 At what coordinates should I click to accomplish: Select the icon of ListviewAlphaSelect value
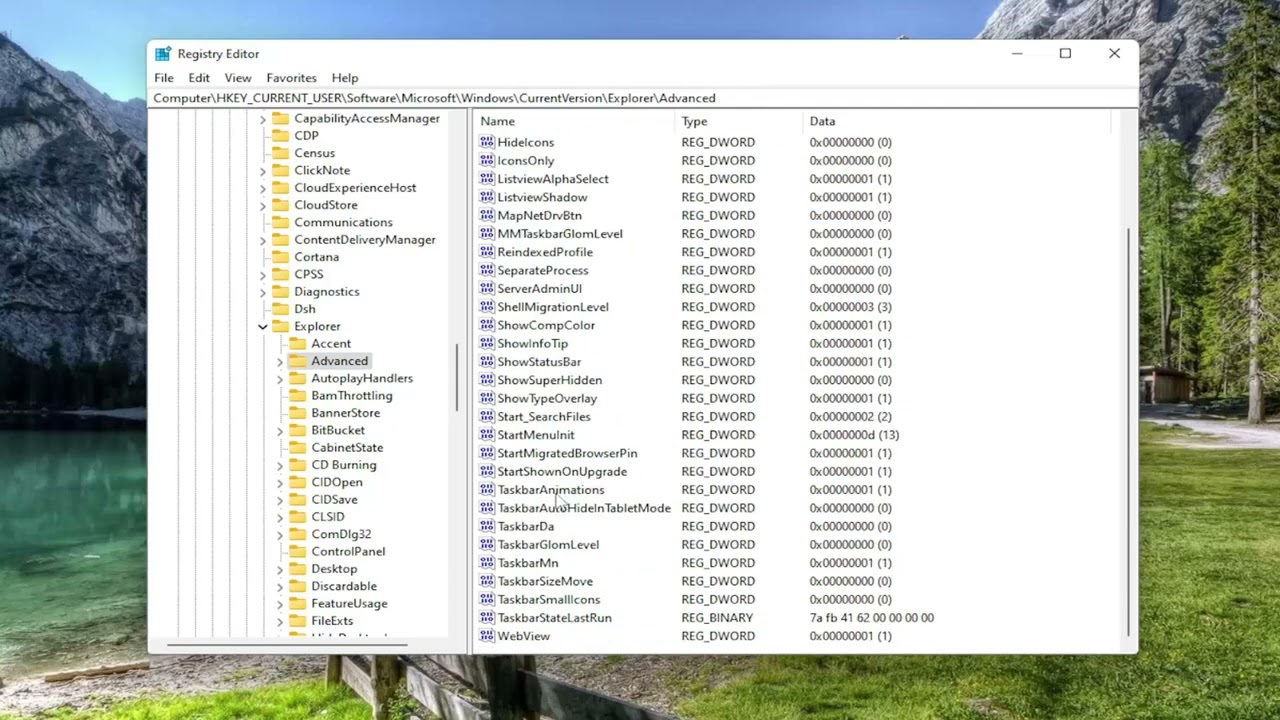pyautogui.click(x=487, y=179)
